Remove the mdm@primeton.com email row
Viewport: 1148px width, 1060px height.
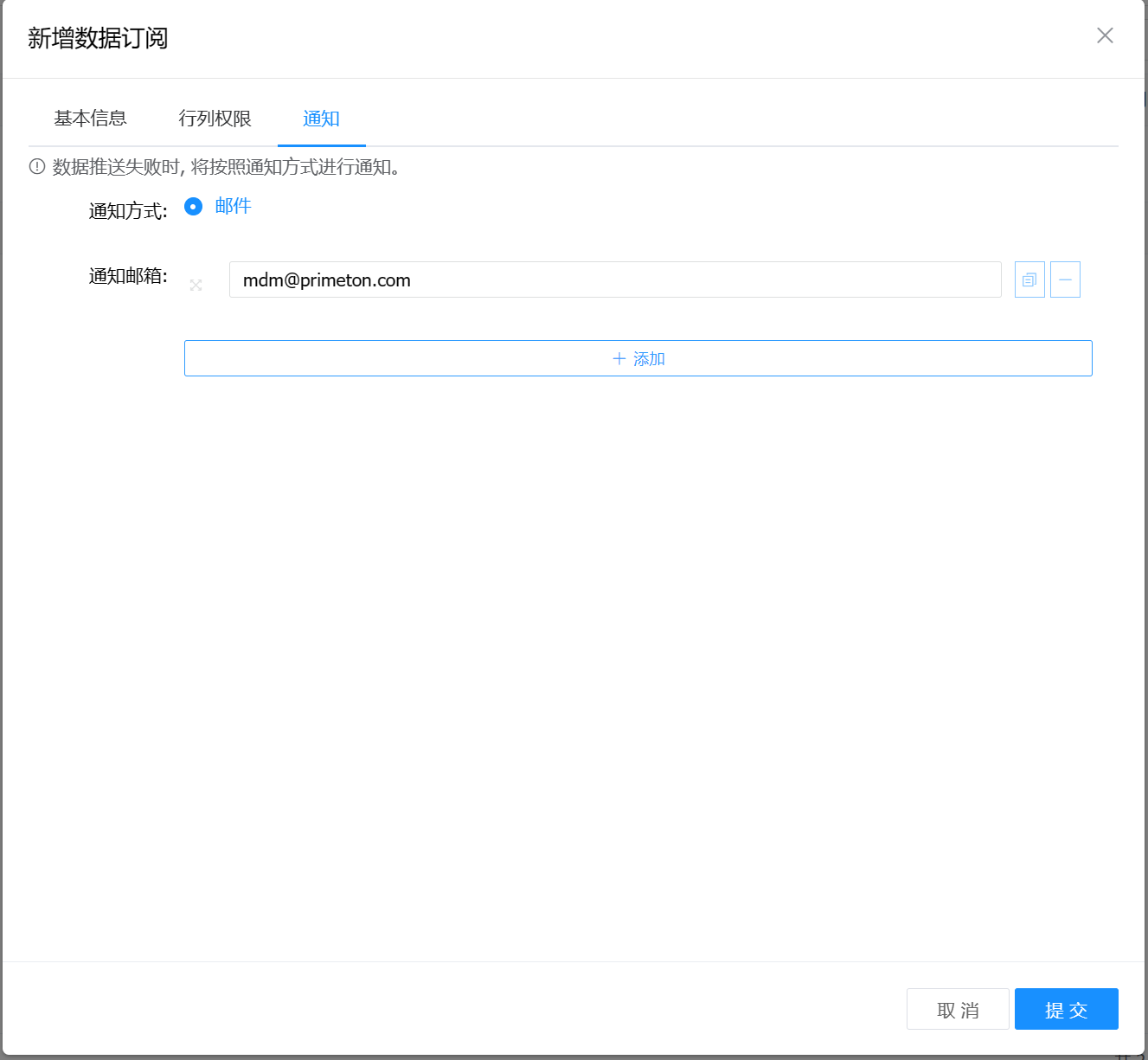click(1065, 279)
